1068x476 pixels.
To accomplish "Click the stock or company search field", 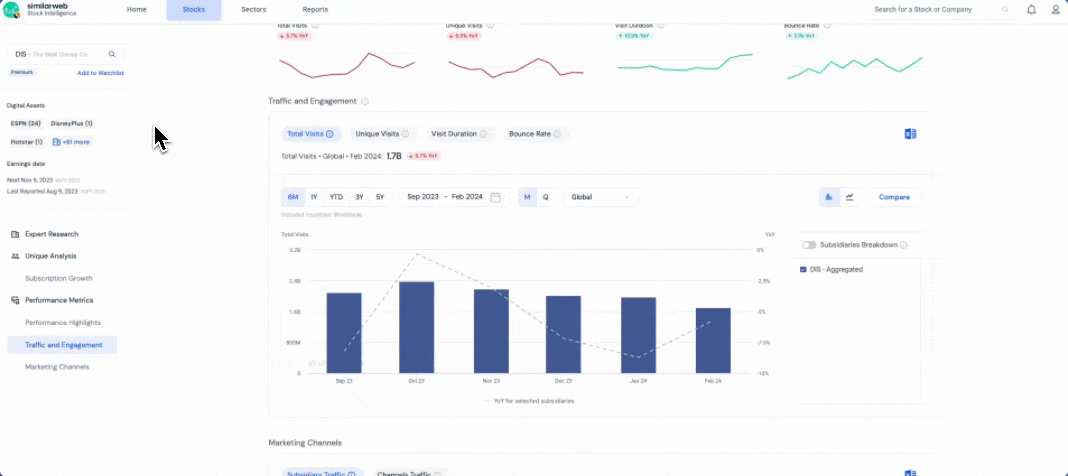I will pos(935,9).
